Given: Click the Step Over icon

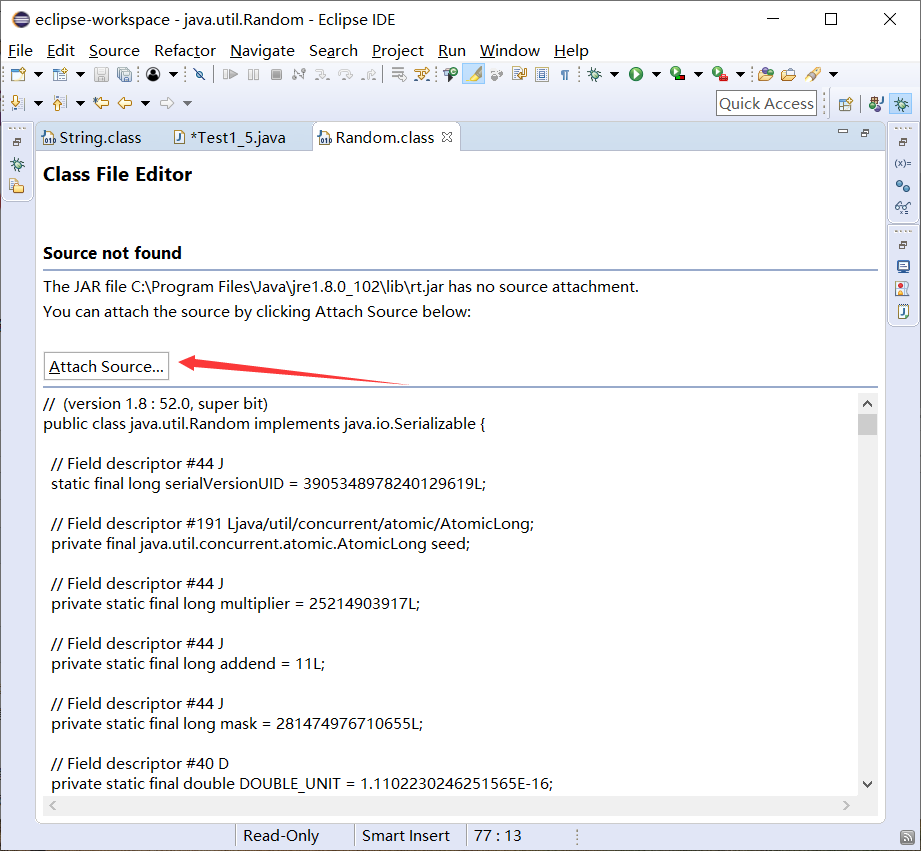Looking at the screenshot, I should [345, 74].
